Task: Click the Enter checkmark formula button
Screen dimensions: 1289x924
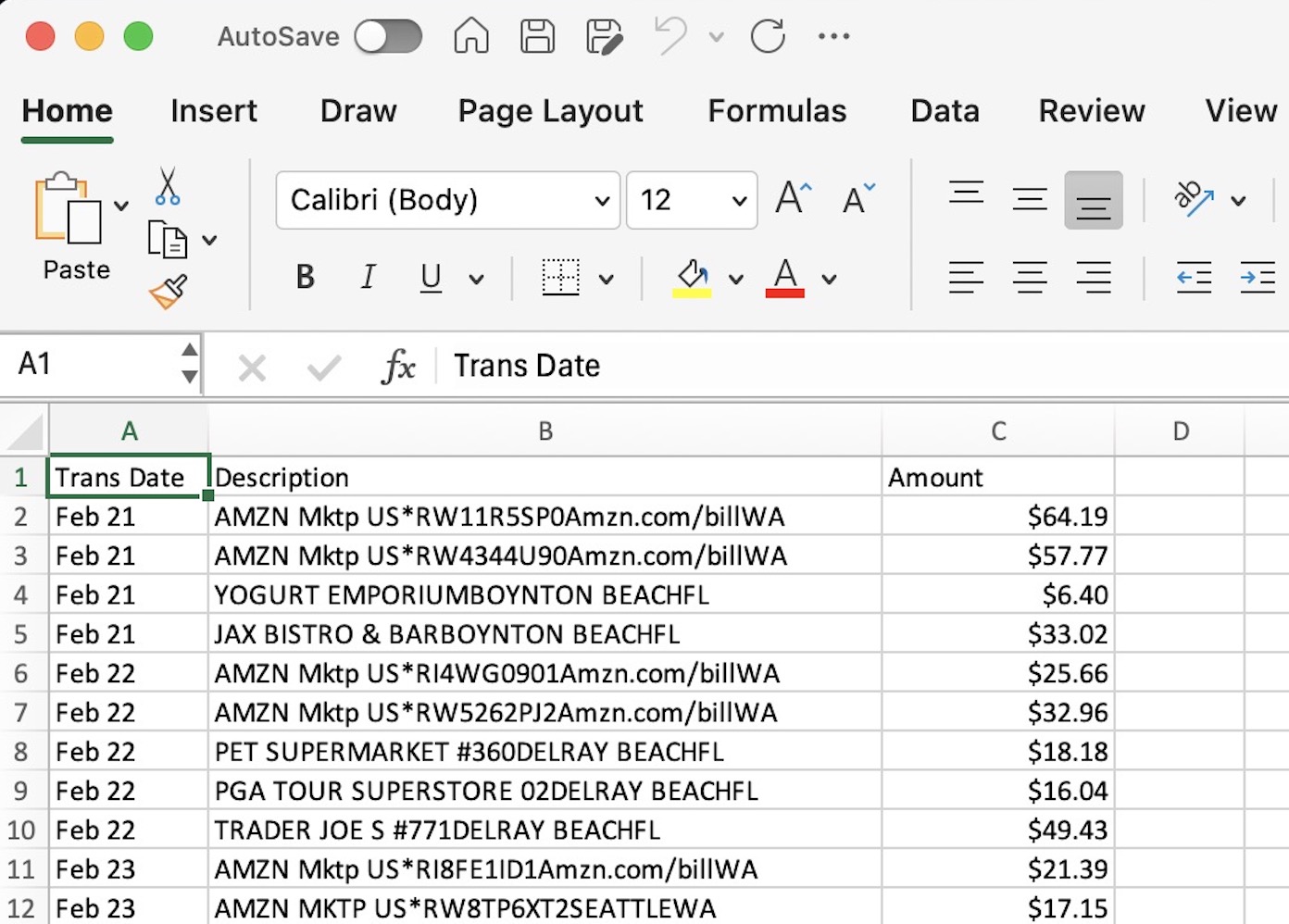Action: pyautogui.click(x=324, y=368)
